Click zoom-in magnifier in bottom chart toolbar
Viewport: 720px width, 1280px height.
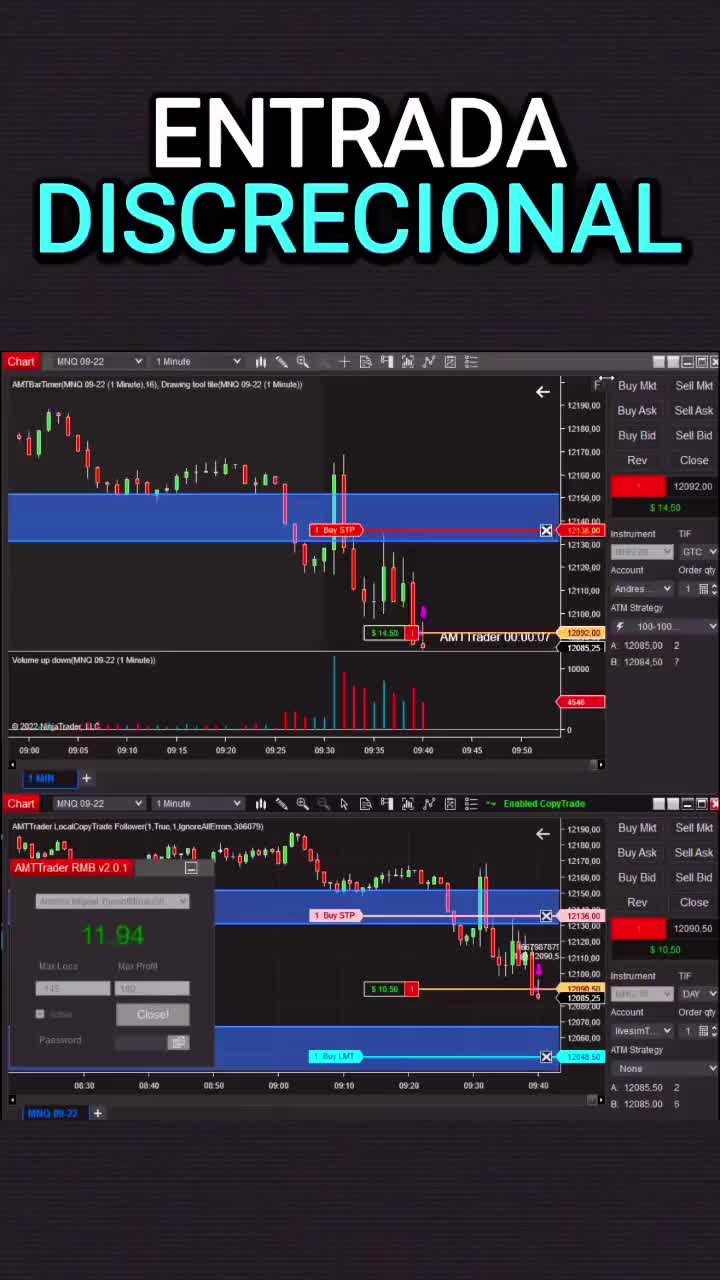pos(303,804)
